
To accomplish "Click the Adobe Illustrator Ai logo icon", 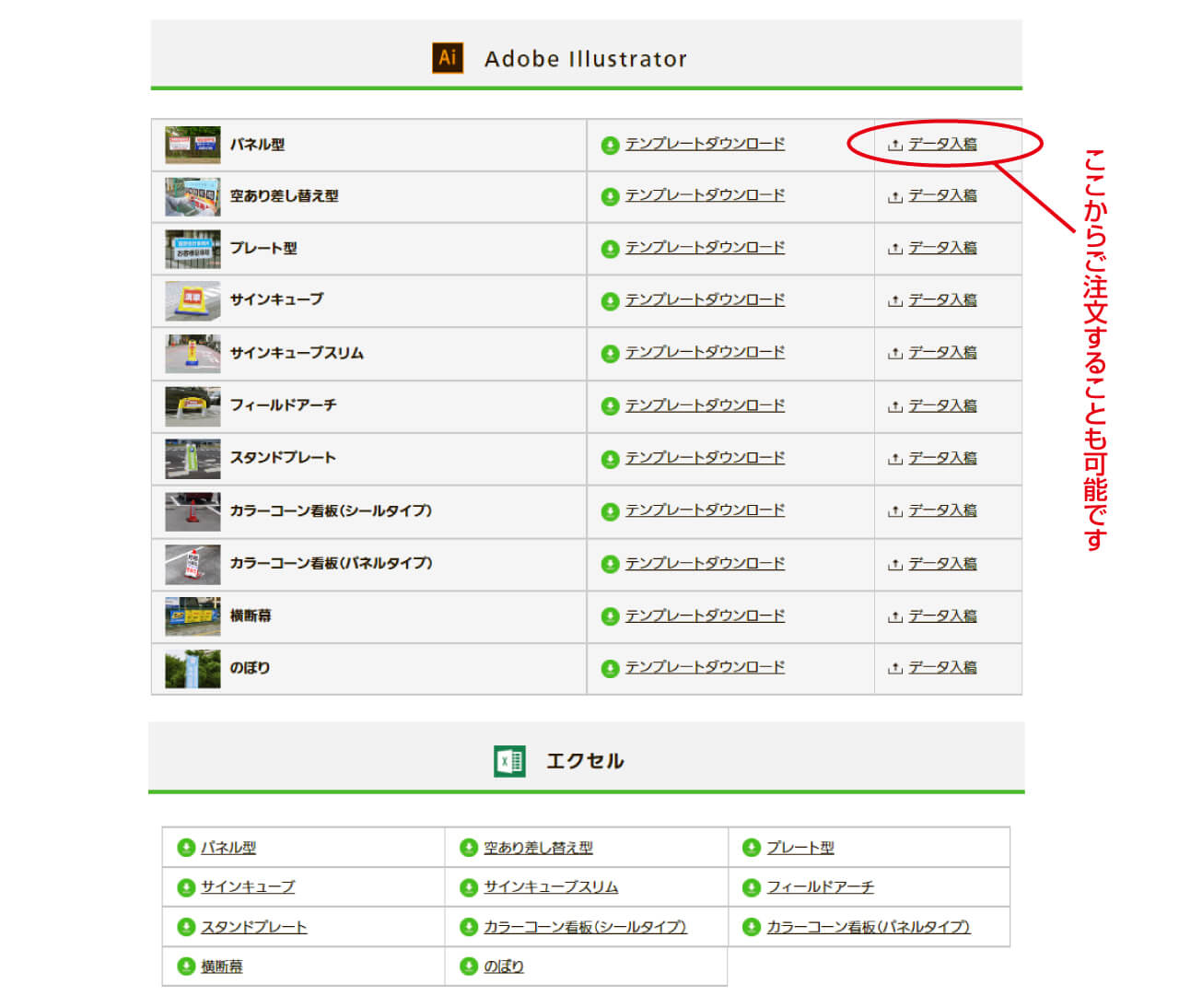I will 448,58.
